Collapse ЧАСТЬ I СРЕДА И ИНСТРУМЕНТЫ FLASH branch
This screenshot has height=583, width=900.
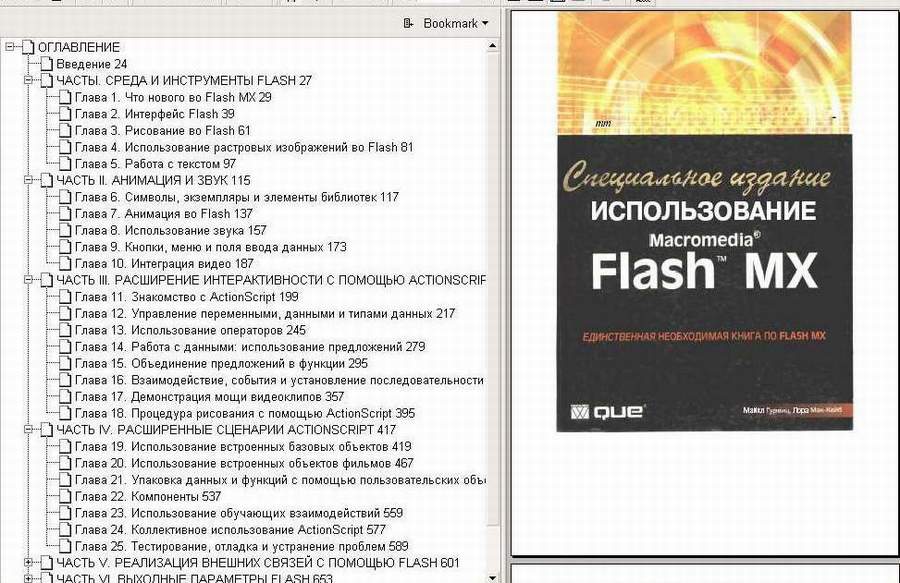28,80
